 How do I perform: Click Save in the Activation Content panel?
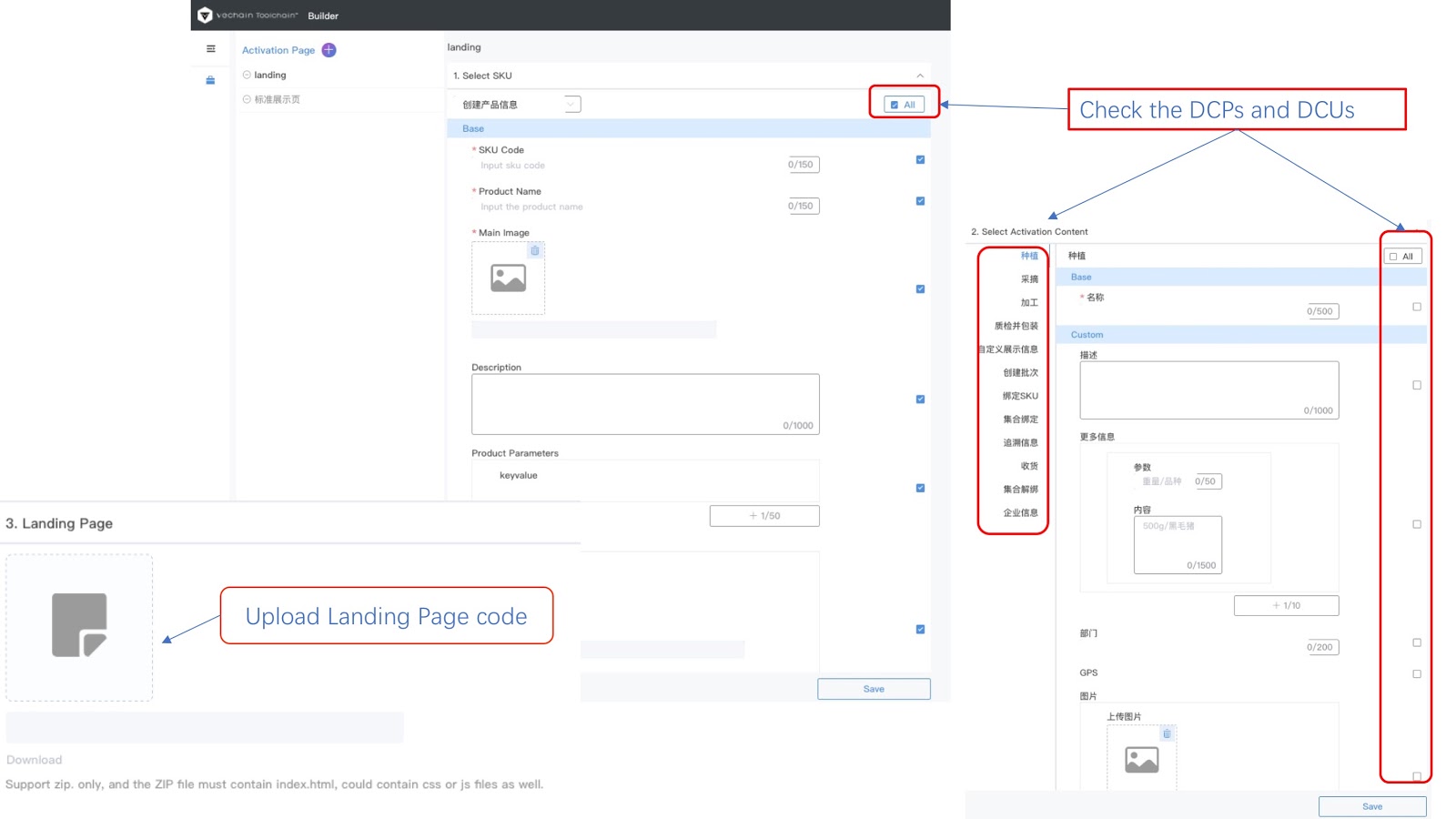(1372, 806)
